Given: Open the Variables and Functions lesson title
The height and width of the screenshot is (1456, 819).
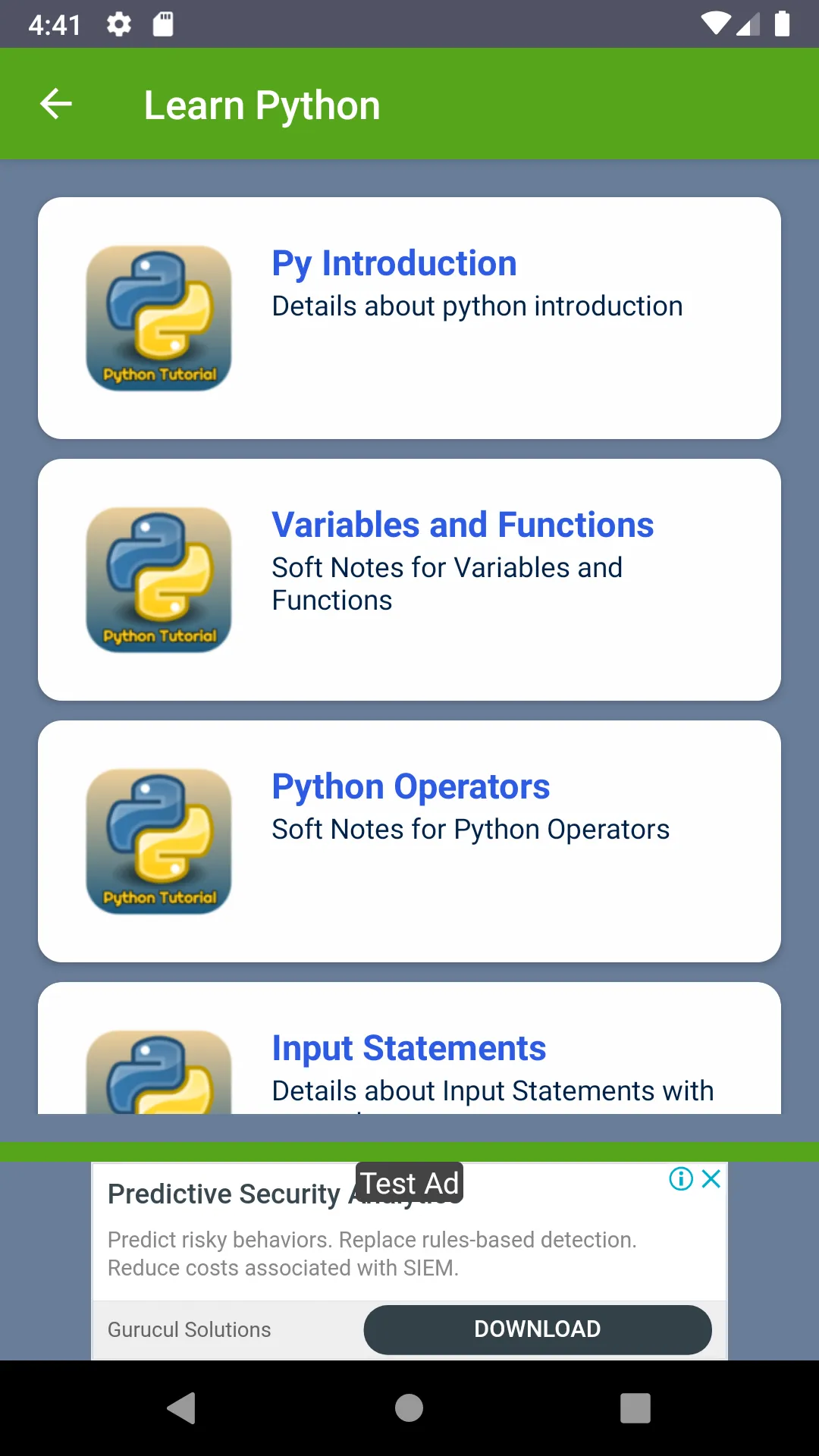Looking at the screenshot, I should (x=463, y=525).
